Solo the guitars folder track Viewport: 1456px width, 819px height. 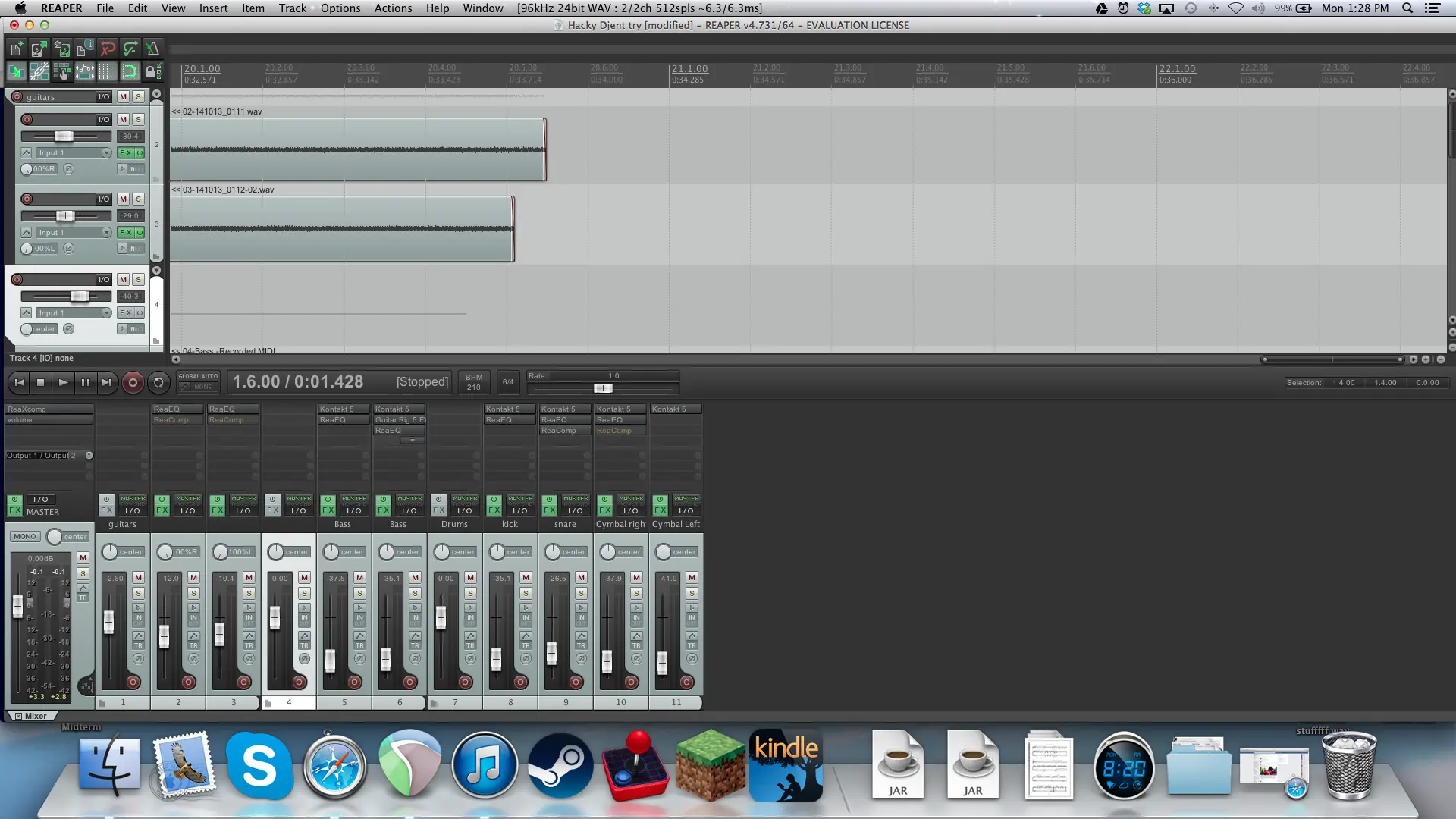(138, 97)
